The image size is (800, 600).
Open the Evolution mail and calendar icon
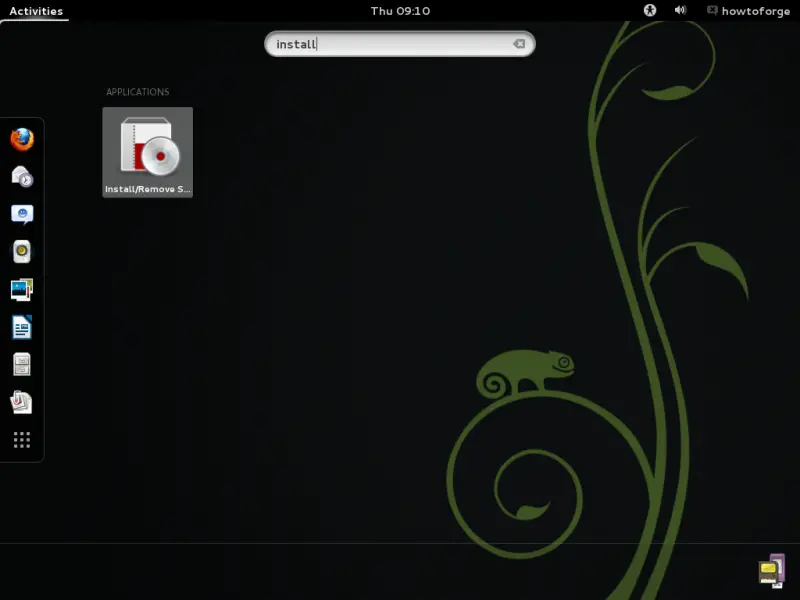(x=22, y=177)
